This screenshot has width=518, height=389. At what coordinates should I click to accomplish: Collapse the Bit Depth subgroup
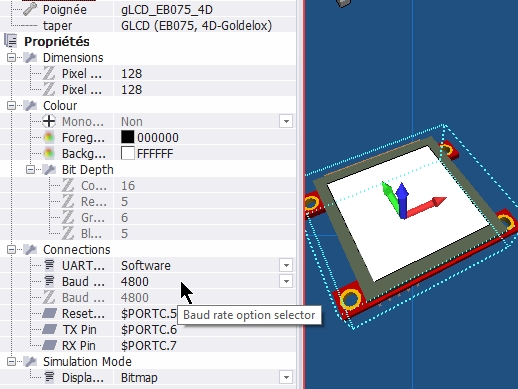coord(30,170)
